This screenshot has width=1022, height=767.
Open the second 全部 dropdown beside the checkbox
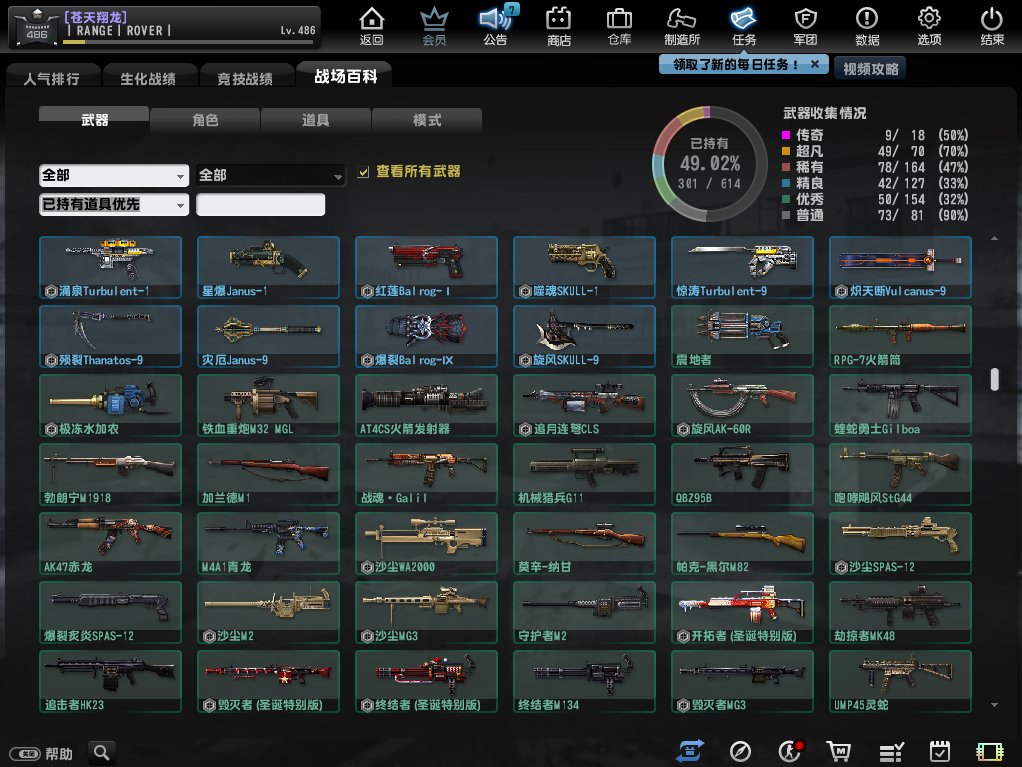pyautogui.click(x=271, y=175)
